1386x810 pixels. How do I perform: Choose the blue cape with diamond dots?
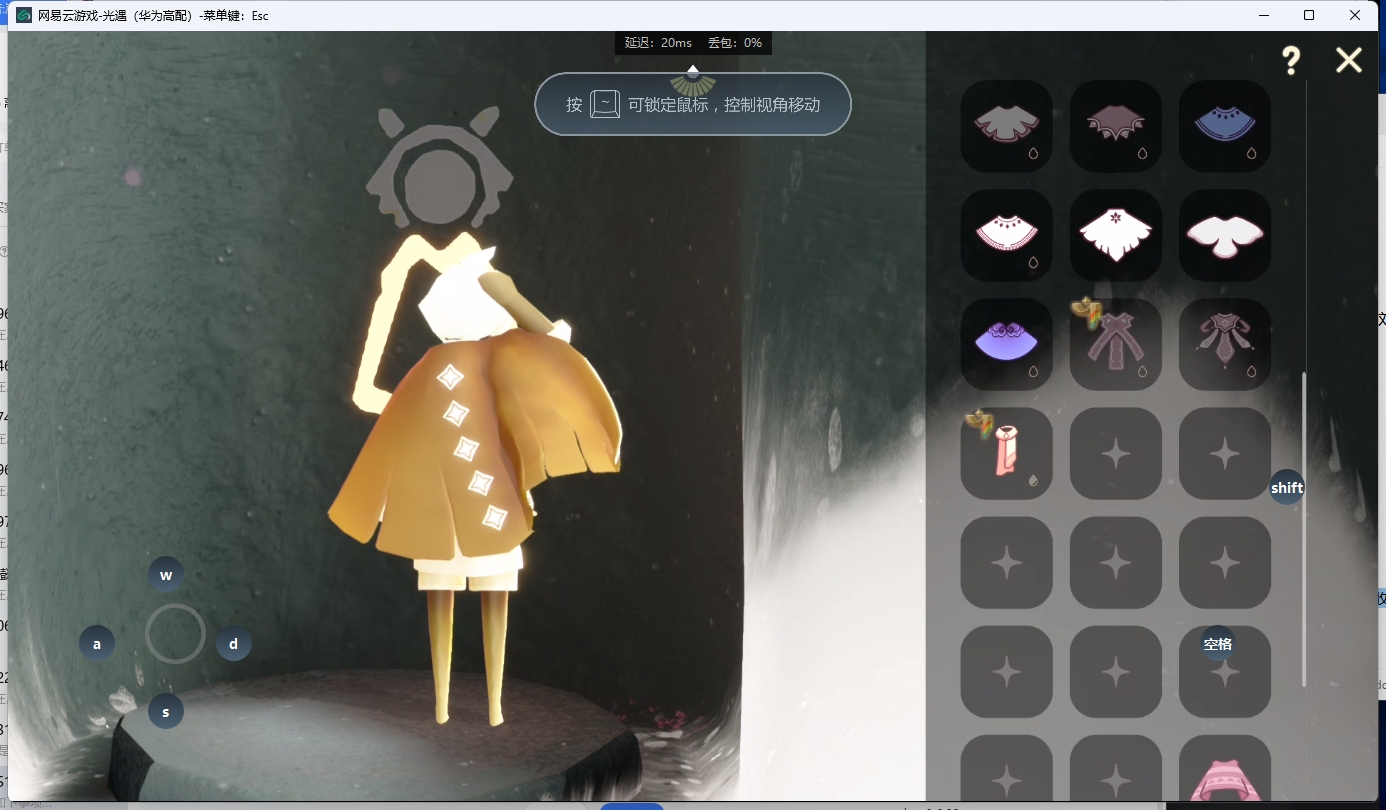coord(1224,126)
